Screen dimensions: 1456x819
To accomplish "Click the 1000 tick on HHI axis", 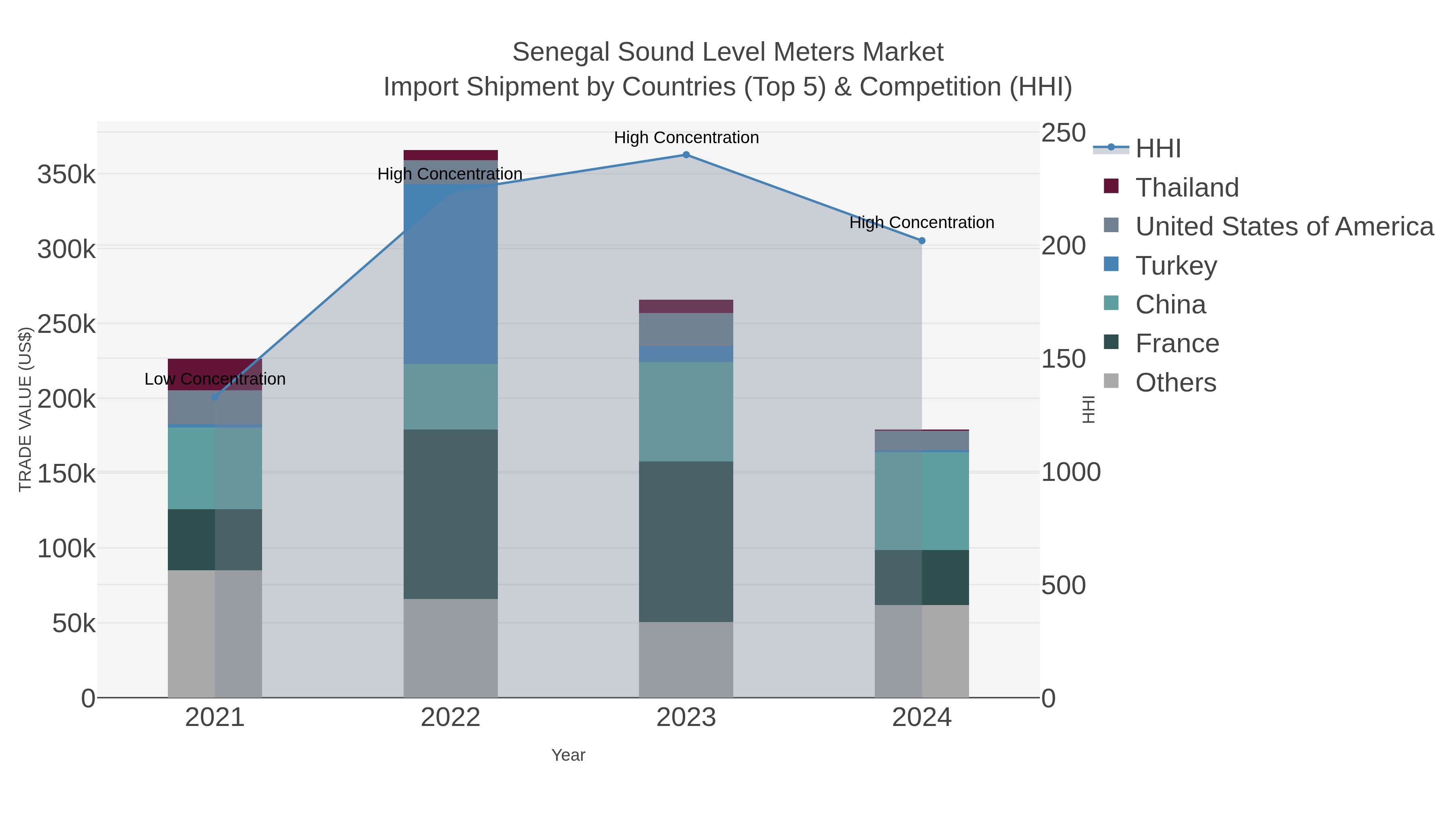I will point(1071,472).
